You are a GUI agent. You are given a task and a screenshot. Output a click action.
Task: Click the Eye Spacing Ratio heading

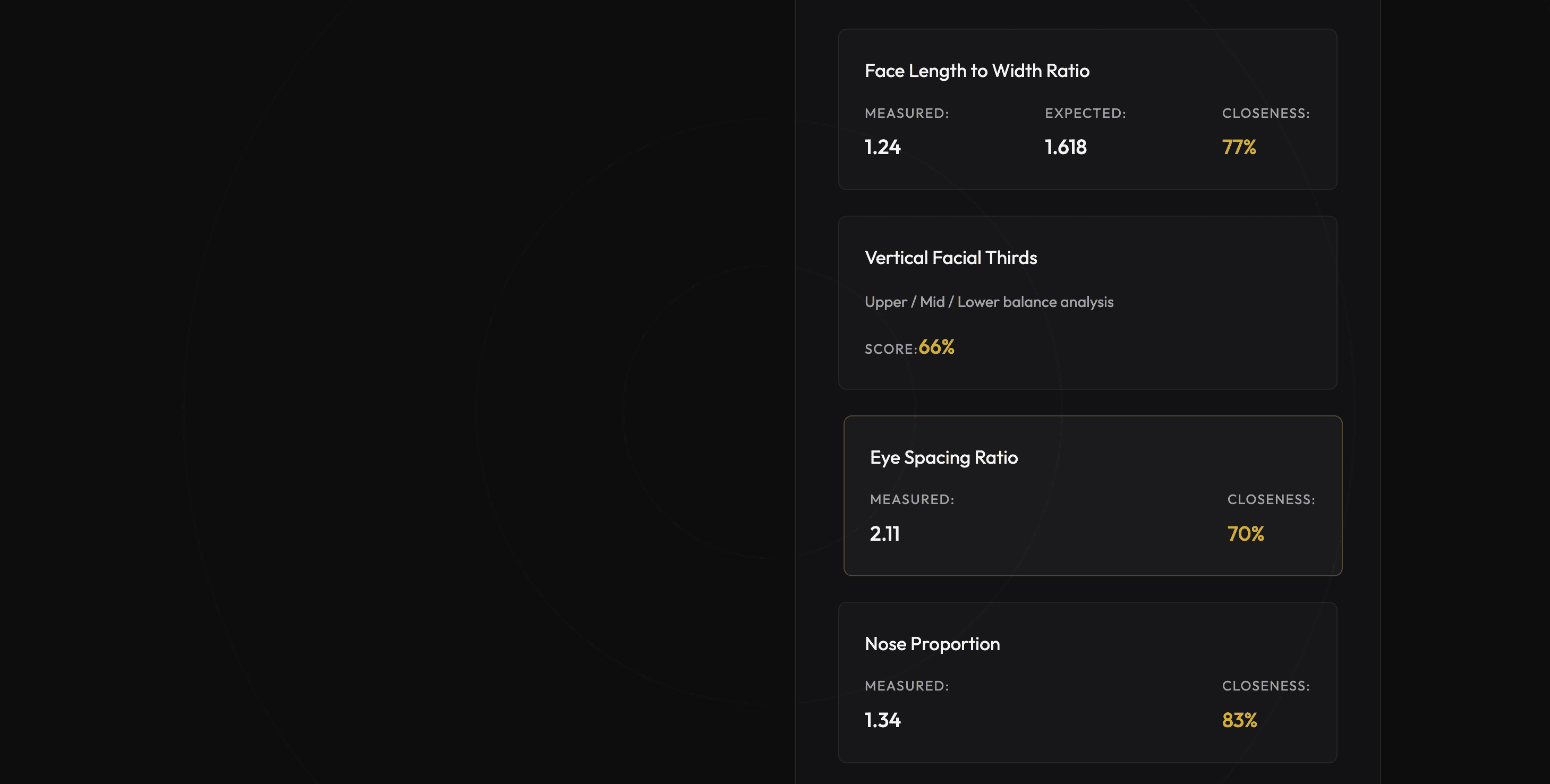pos(943,458)
